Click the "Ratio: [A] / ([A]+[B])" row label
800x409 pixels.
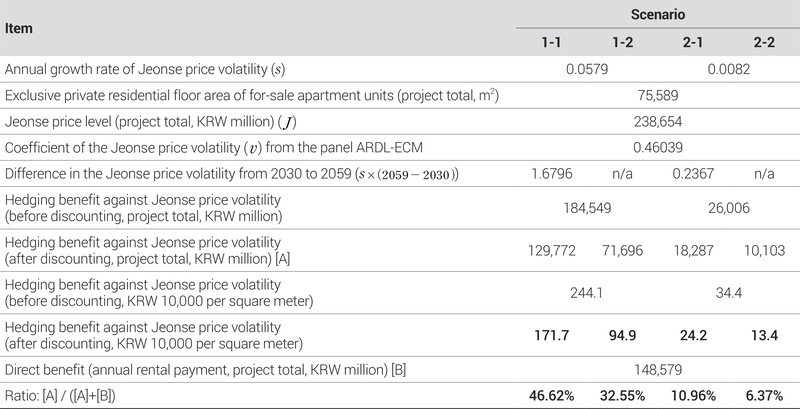click(x=70, y=395)
